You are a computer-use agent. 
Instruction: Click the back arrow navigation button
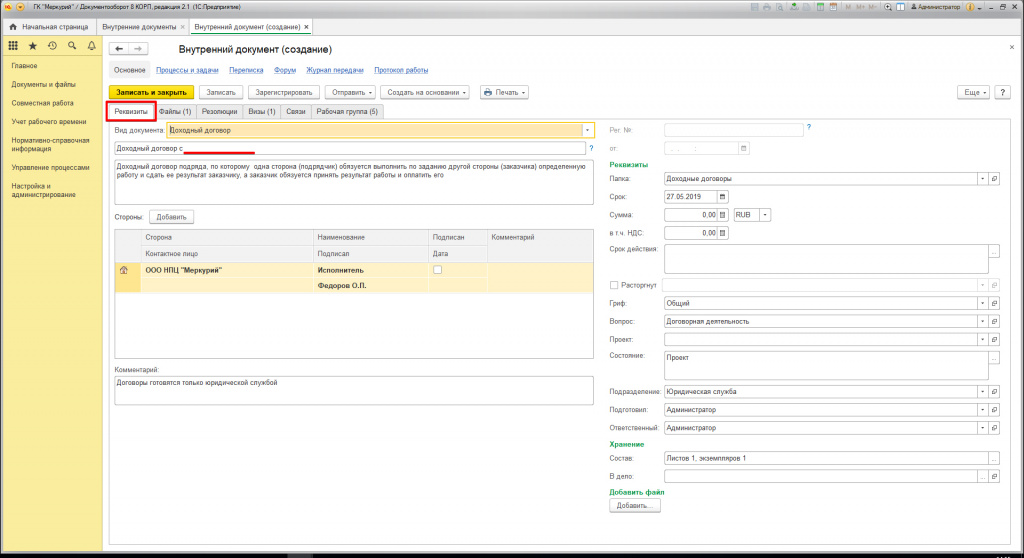point(119,49)
